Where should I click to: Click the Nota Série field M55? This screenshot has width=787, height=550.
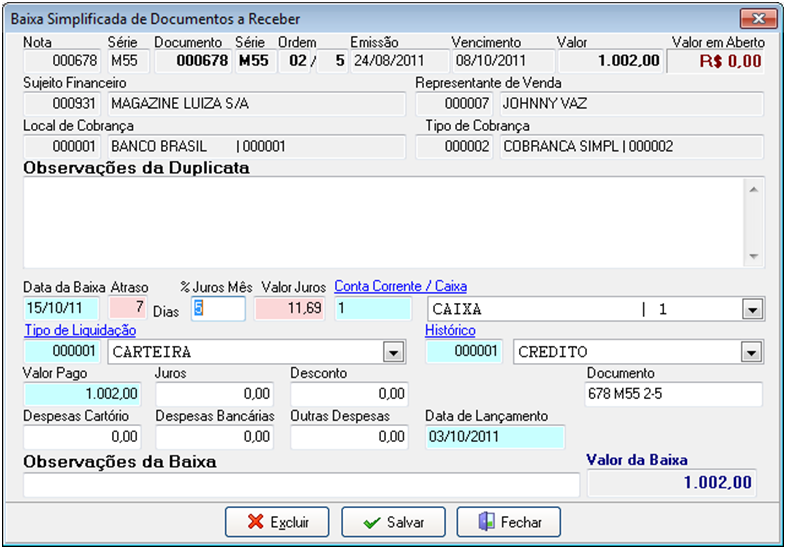128,61
